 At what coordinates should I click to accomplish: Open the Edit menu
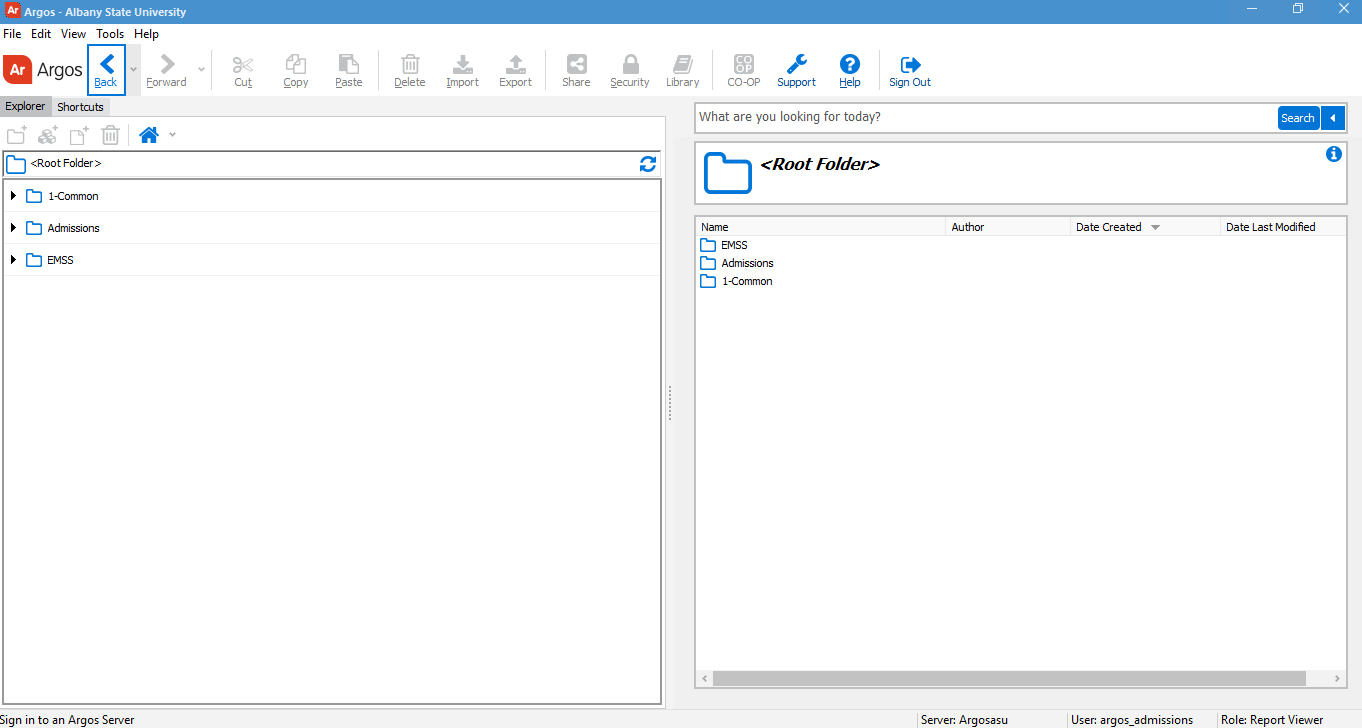coord(41,34)
